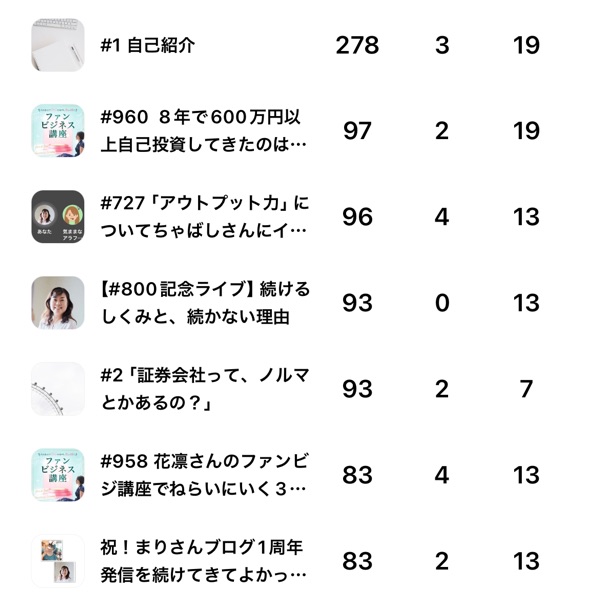Viewport: 600px width, 600px height.
Task: Open the ferris wheel thumbnail for episode #2
Action: click(58, 389)
